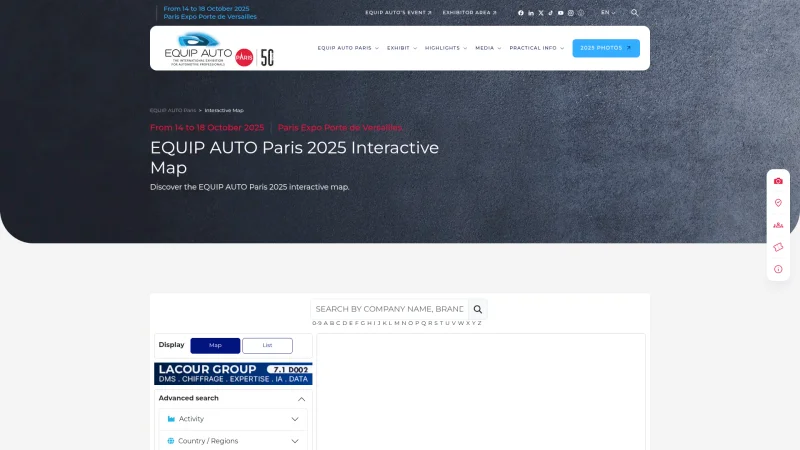
Task: Filter exhibitors by letter Z
Action: 480,323
